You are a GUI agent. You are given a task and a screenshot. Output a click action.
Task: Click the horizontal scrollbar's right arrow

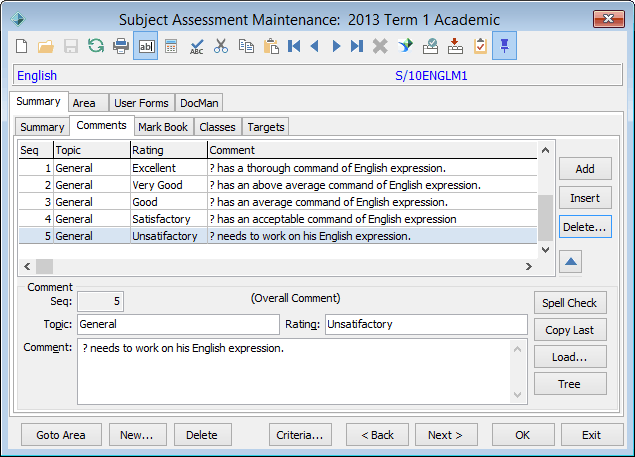tap(528, 266)
